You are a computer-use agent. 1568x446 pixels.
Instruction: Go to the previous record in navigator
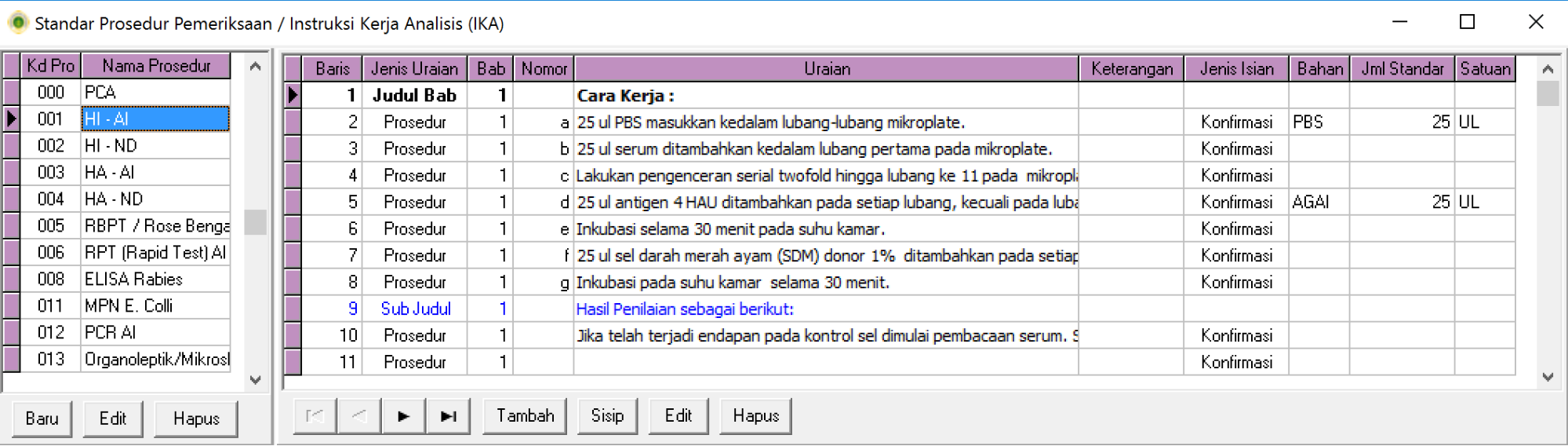359,416
